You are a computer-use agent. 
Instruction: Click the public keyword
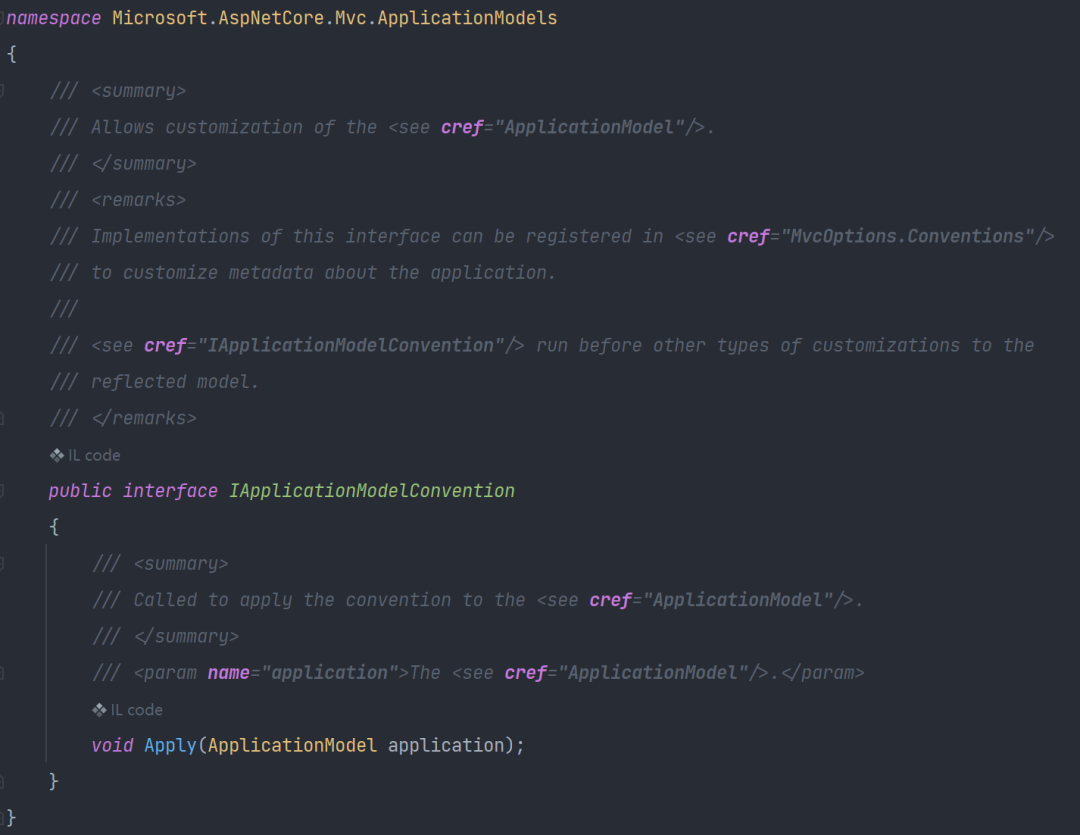[x=80, y=491]
